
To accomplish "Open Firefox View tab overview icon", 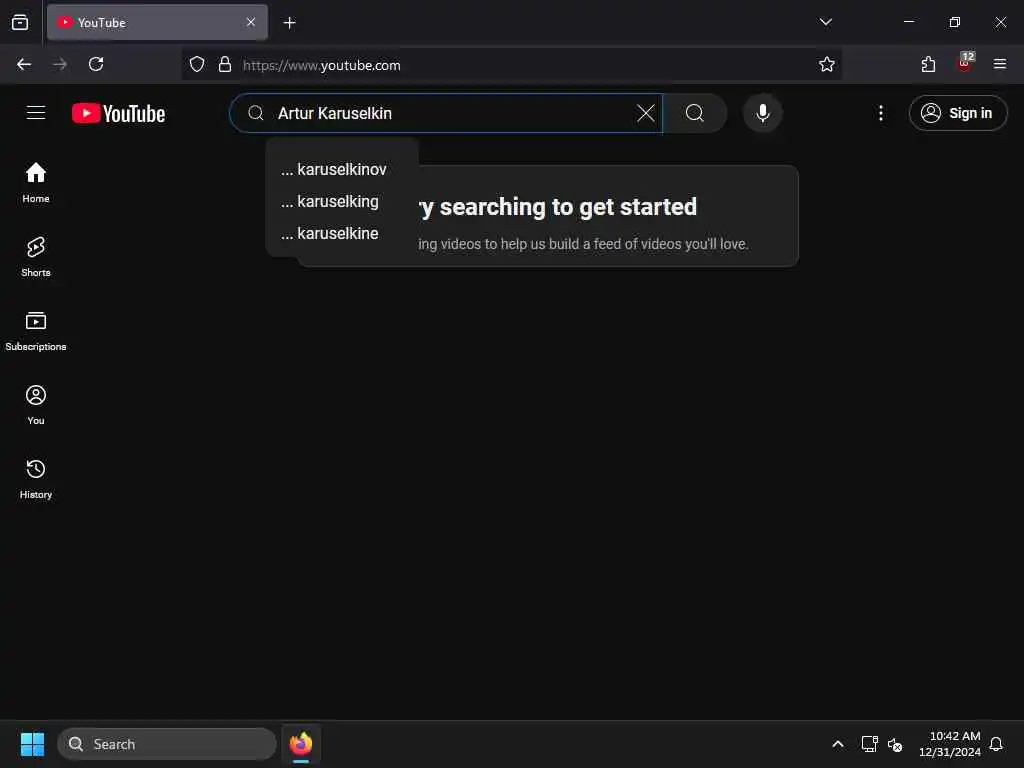I will [x=20, y=22].
